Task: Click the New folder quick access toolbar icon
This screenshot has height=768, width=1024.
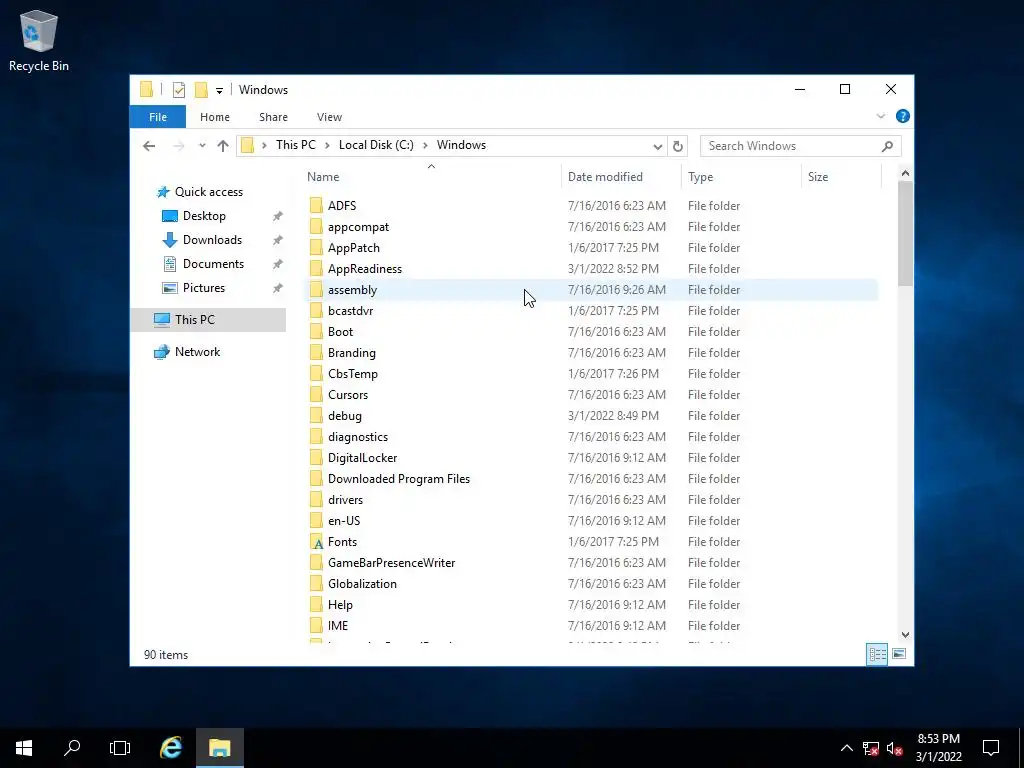Action: 201,90
